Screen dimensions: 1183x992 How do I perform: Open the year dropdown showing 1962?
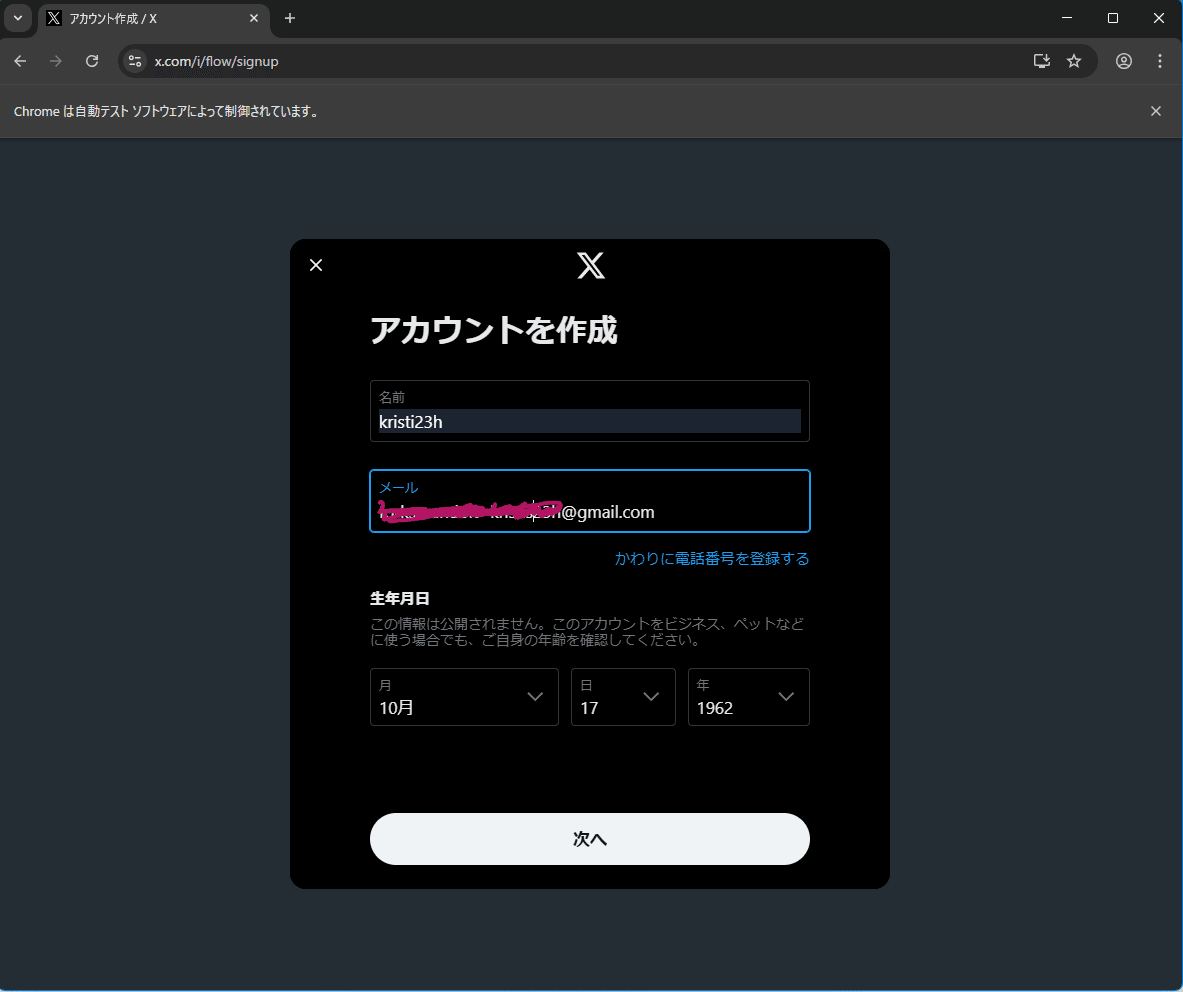tap(748, 697)
